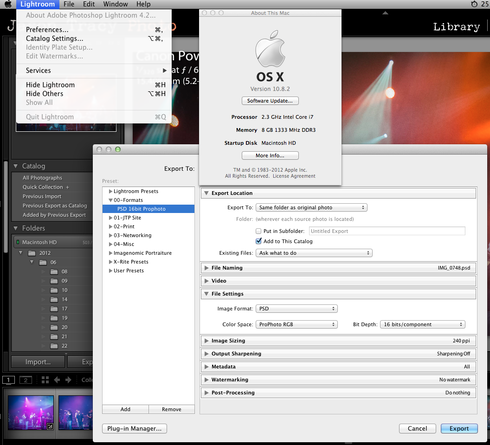Open Color Space ProPhoto RGB dropdown
This screenshot has width=490, height=445.
click(297, 324)
